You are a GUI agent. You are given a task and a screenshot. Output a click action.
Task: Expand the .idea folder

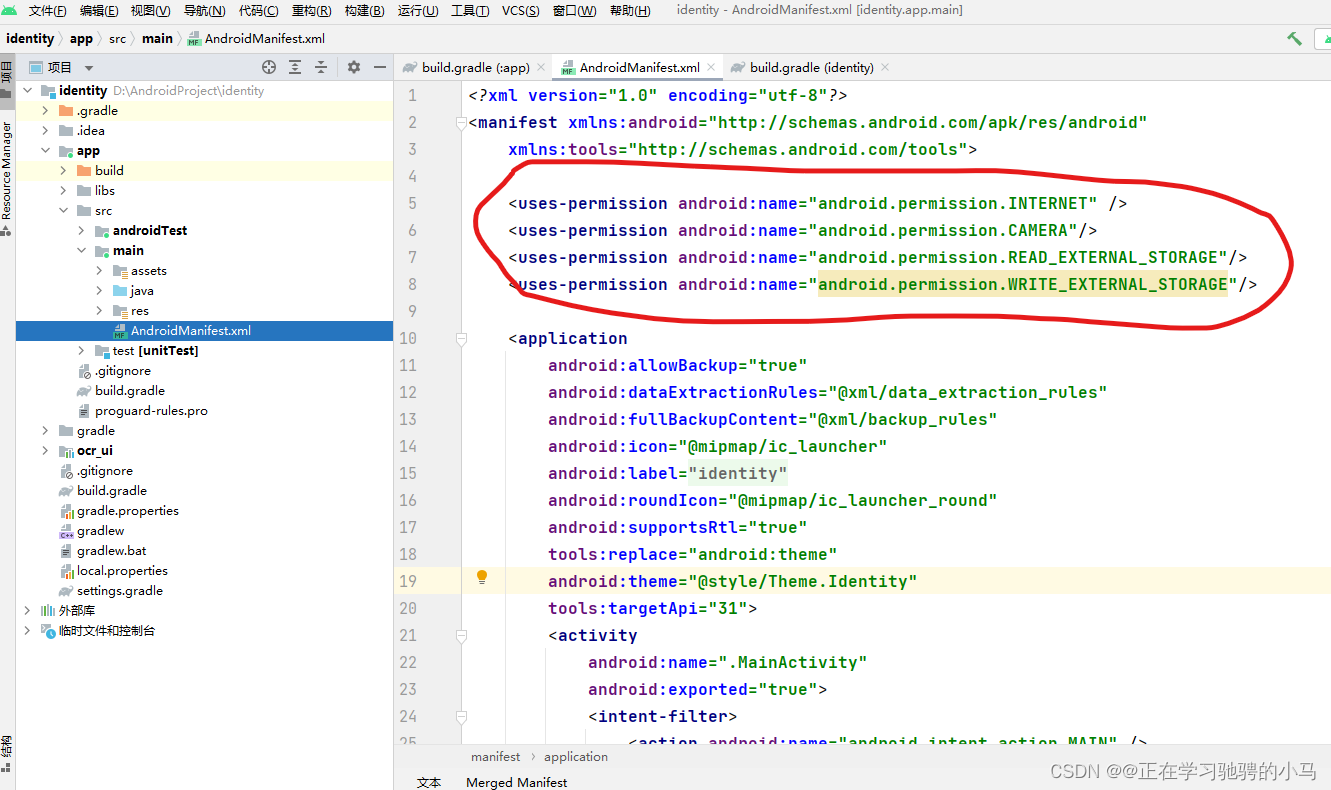(x=45, y=131)
